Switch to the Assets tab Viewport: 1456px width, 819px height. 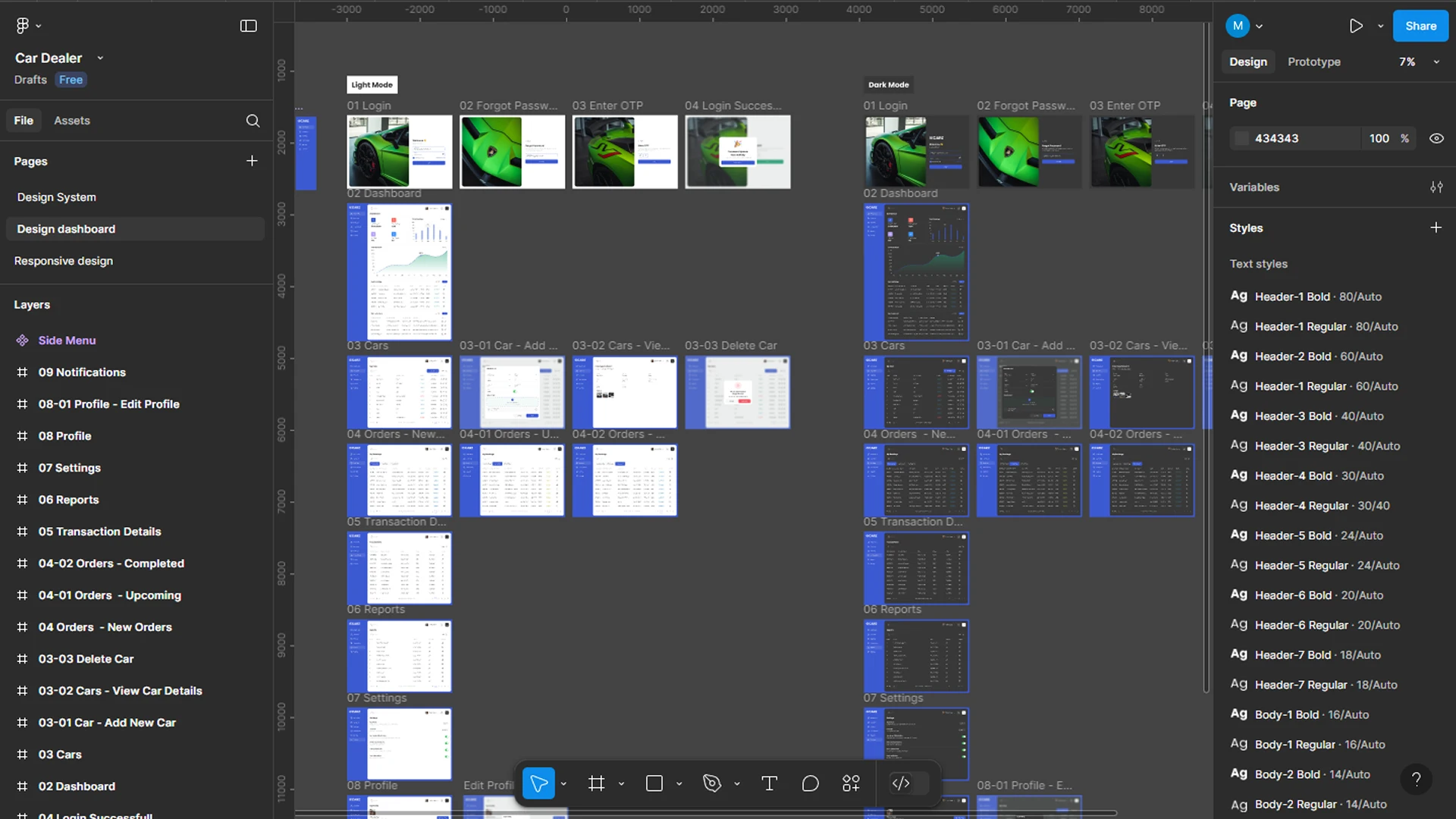(71, 121)
